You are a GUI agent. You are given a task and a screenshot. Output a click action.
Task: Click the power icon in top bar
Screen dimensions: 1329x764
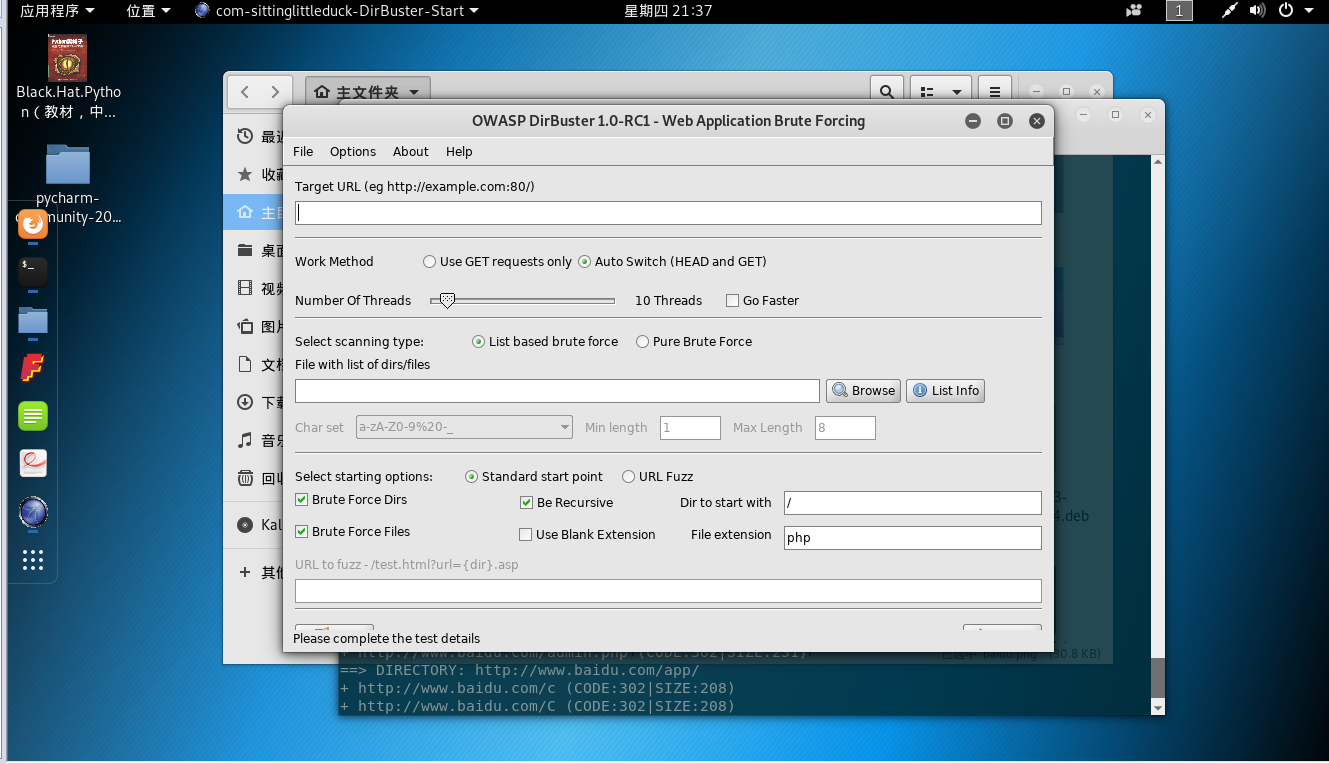coord(1285,11)
